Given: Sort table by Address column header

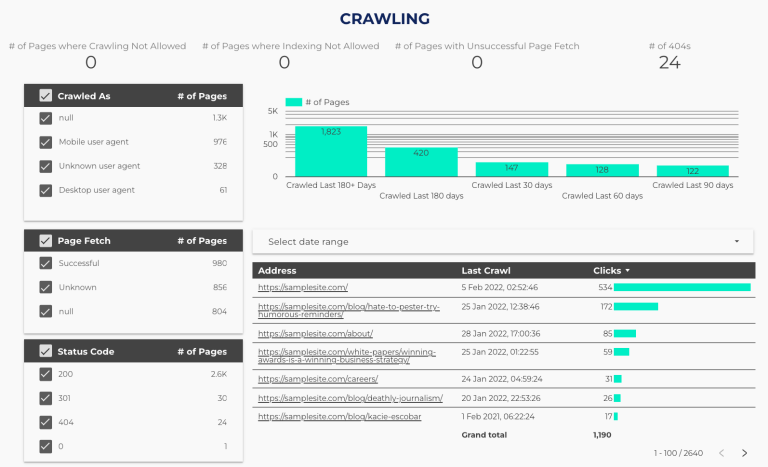Looking at the screenshot, I should pos(277,270).
